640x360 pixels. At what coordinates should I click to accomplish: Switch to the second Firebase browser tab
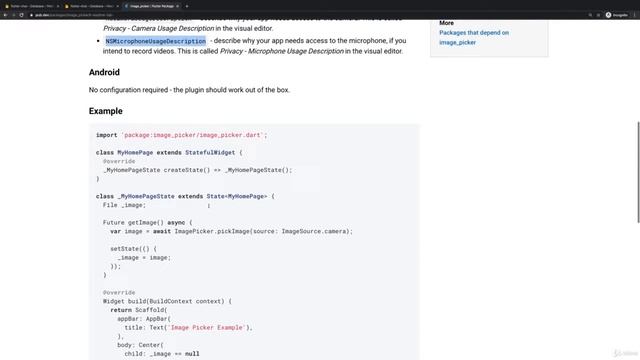(x=91, y=6)
